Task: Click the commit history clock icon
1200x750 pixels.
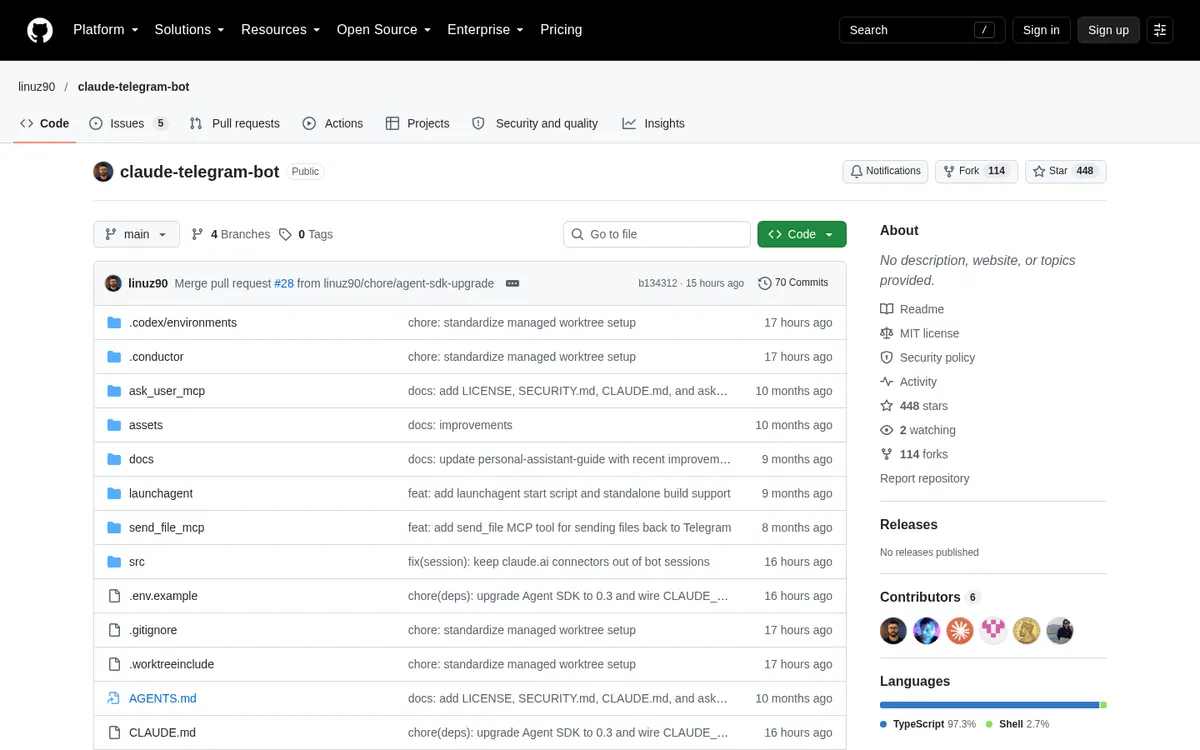Action: [x=765, y=283]
